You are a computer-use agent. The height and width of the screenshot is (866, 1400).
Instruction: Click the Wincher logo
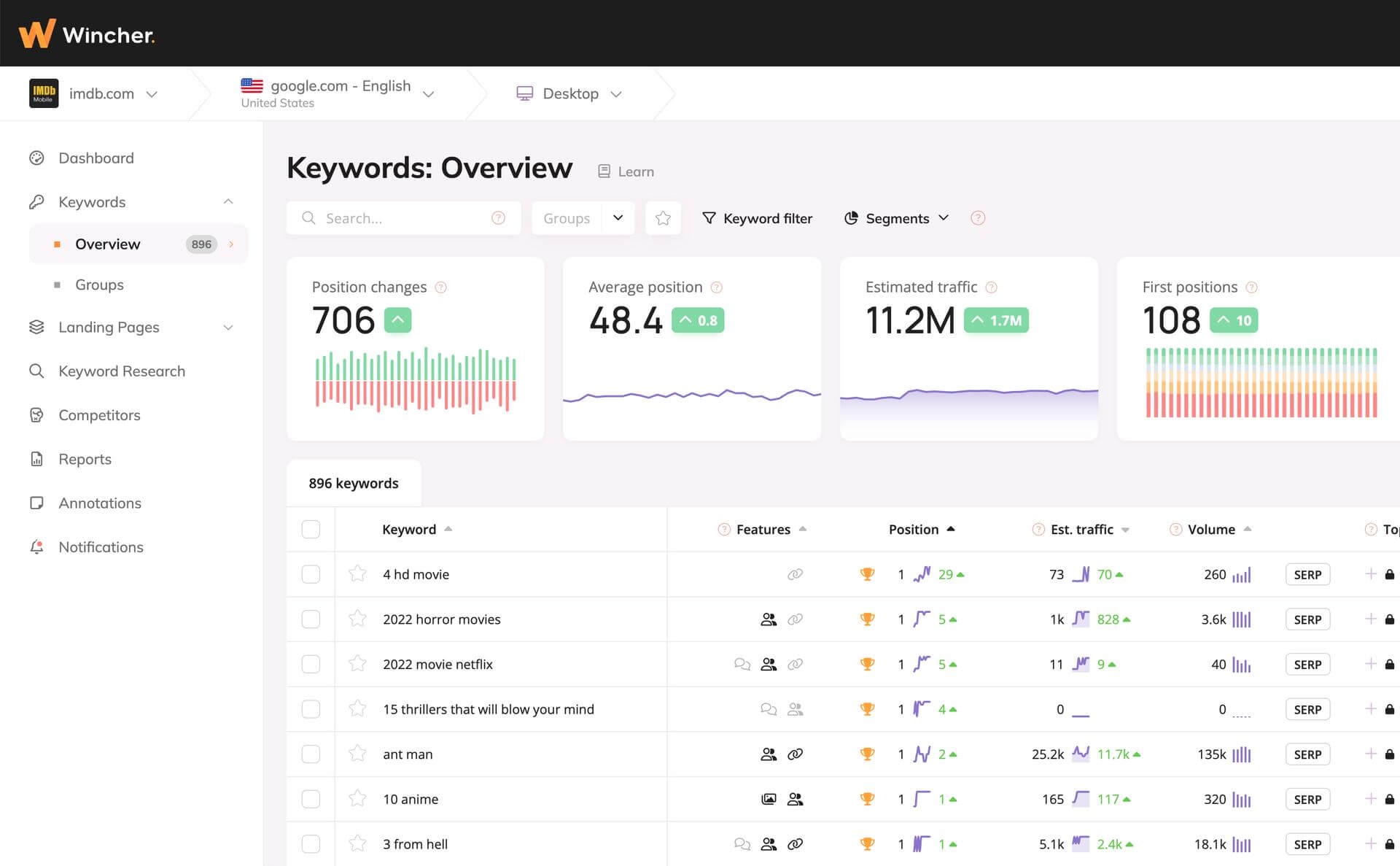click(x=86, y=34)
